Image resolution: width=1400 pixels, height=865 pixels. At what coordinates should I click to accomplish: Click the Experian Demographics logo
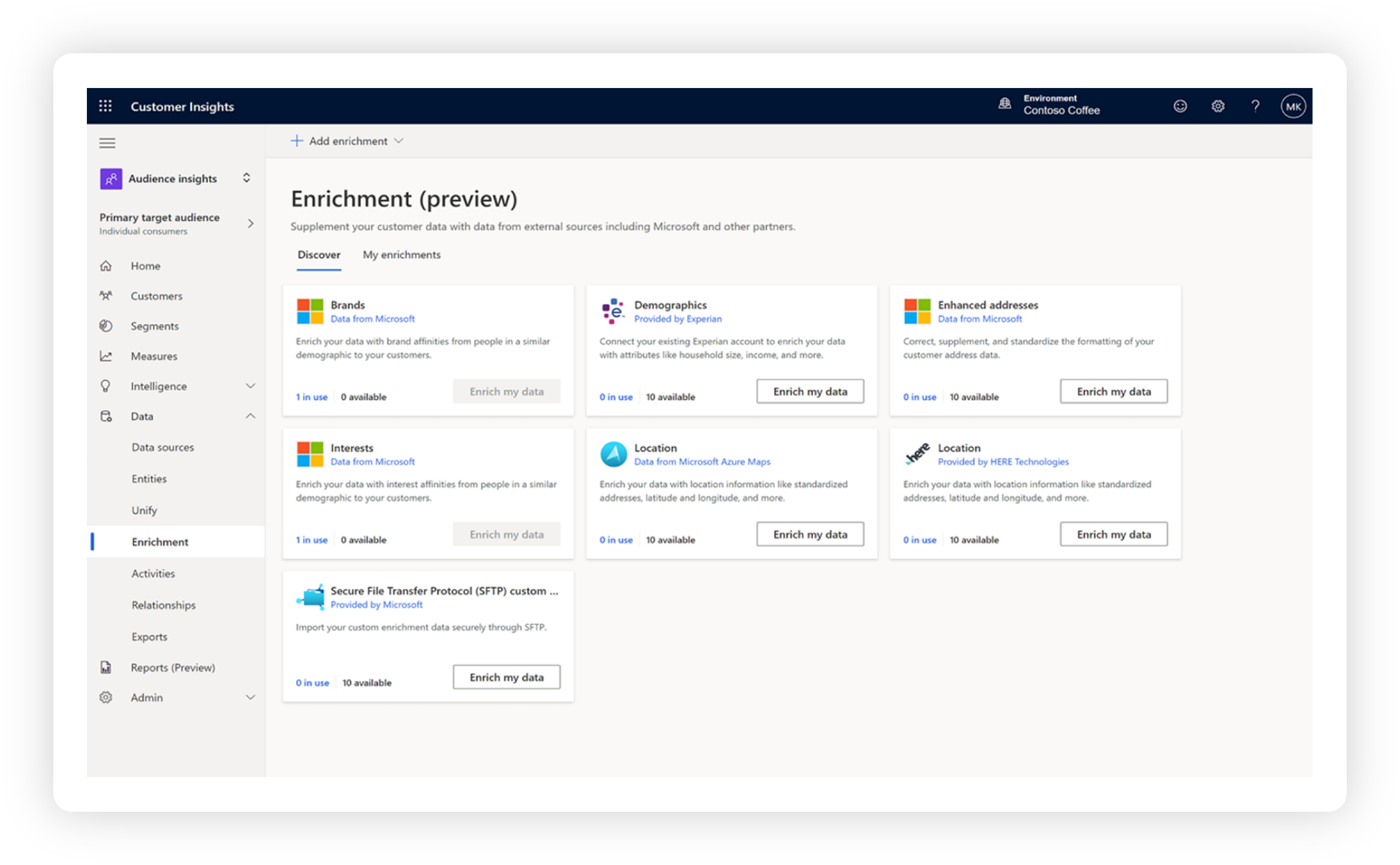[613, 311]
